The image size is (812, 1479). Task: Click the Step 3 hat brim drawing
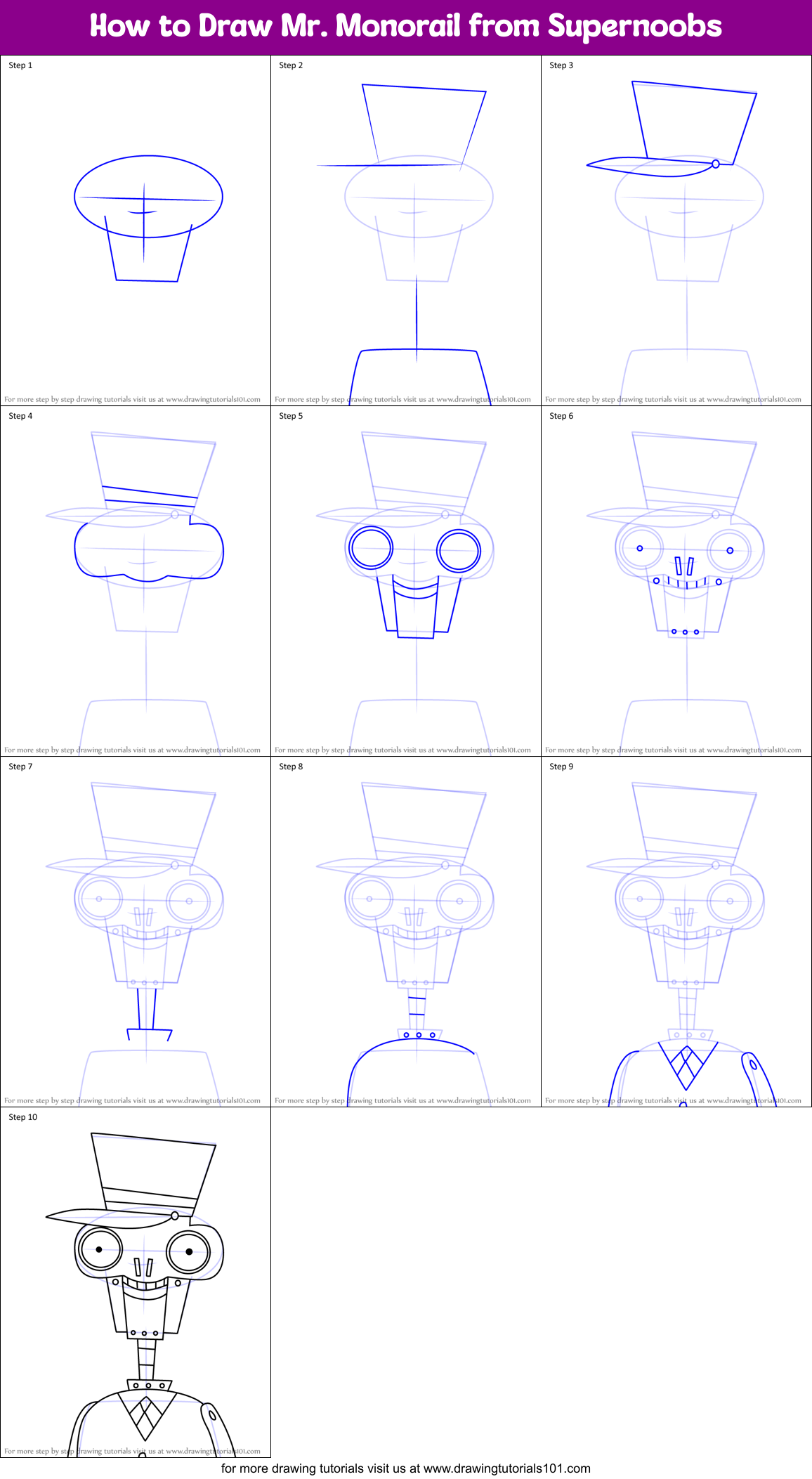coord(676,230)
